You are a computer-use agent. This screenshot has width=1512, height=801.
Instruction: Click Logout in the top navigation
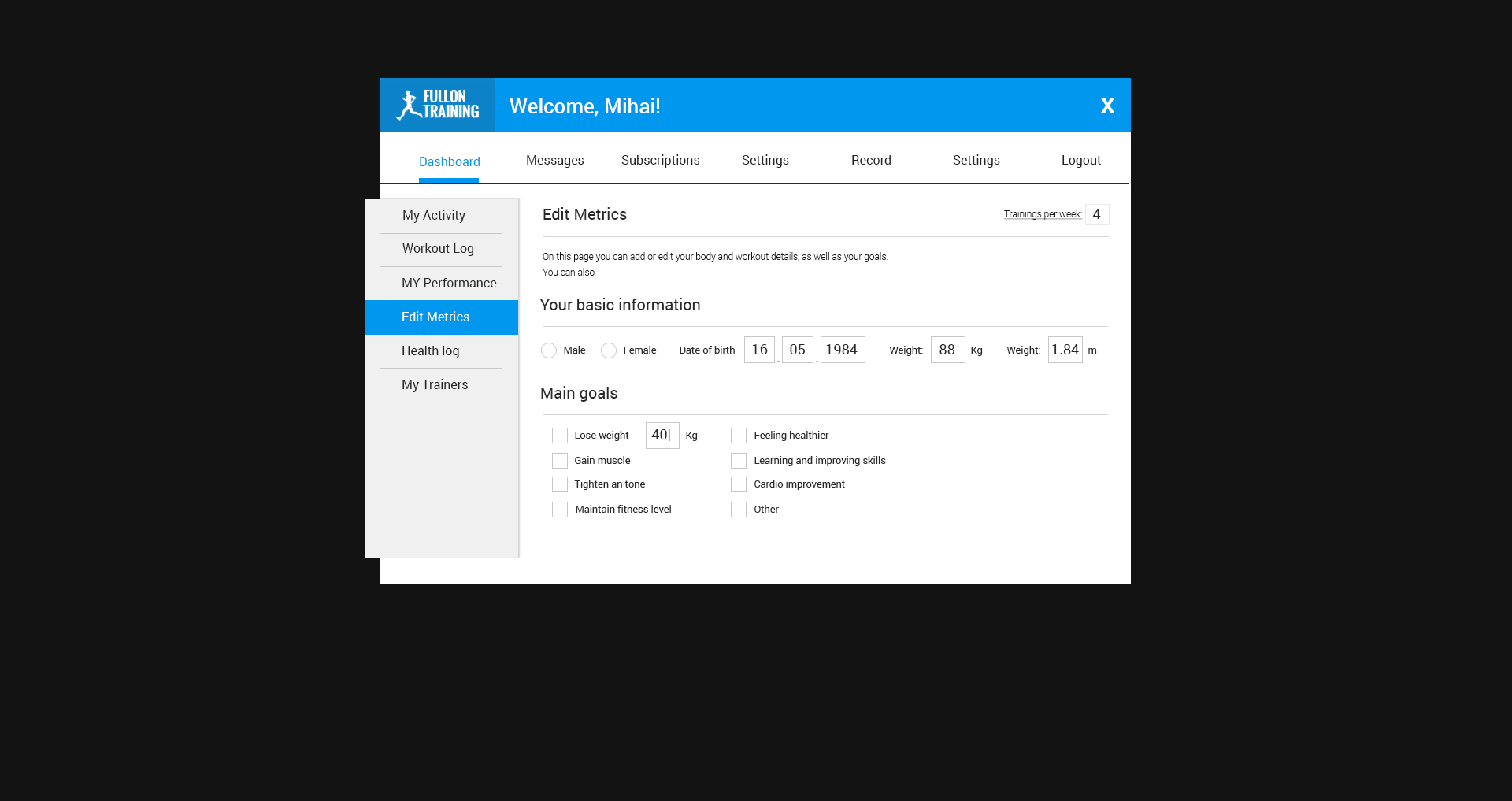(x=1080, y=161)
